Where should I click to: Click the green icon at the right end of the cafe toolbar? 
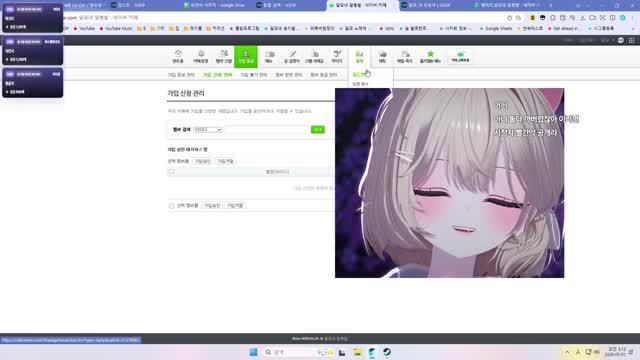[460, 56]
